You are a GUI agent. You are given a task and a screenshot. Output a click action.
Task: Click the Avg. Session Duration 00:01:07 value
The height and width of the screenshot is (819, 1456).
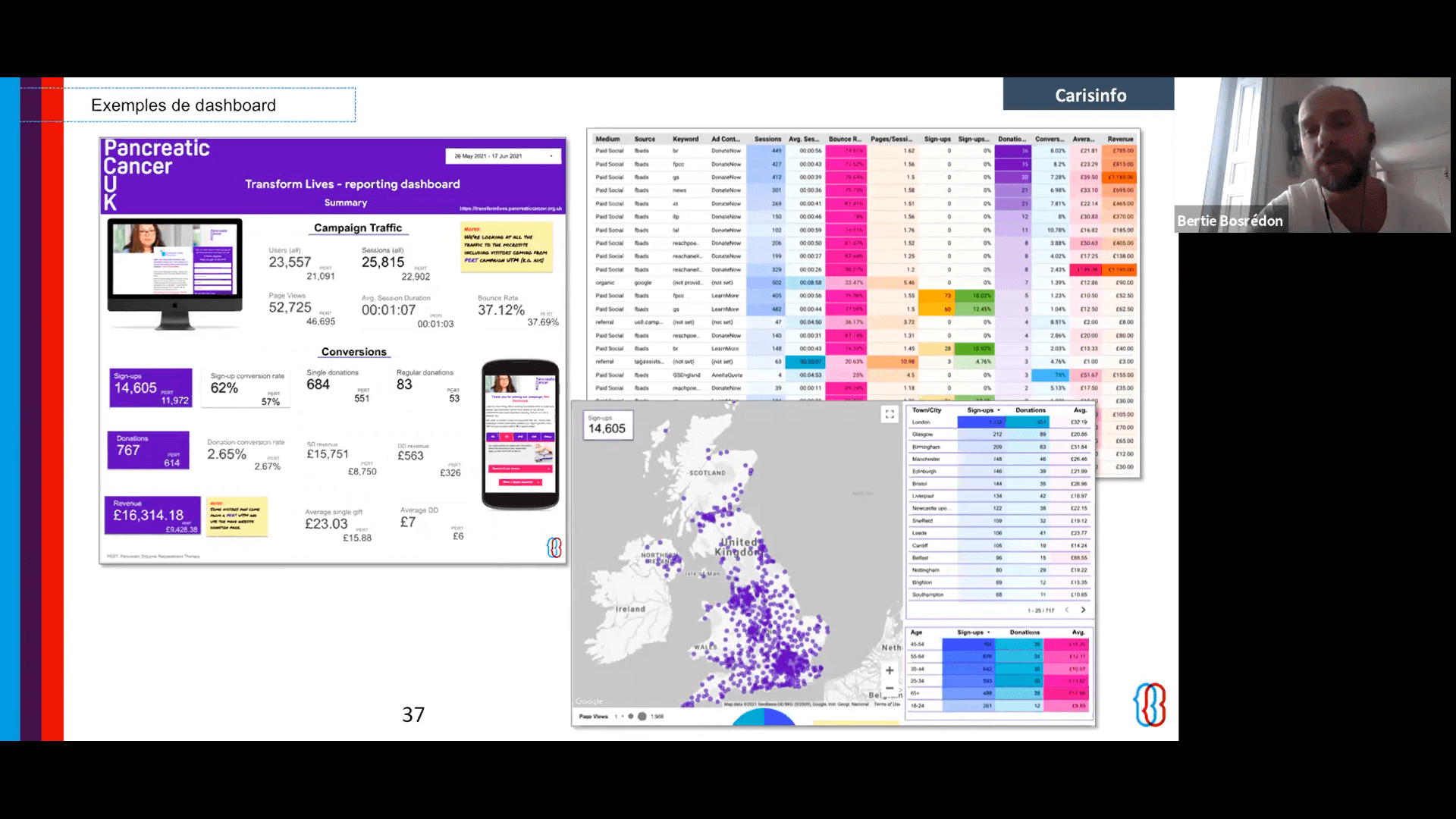point(388,310)
